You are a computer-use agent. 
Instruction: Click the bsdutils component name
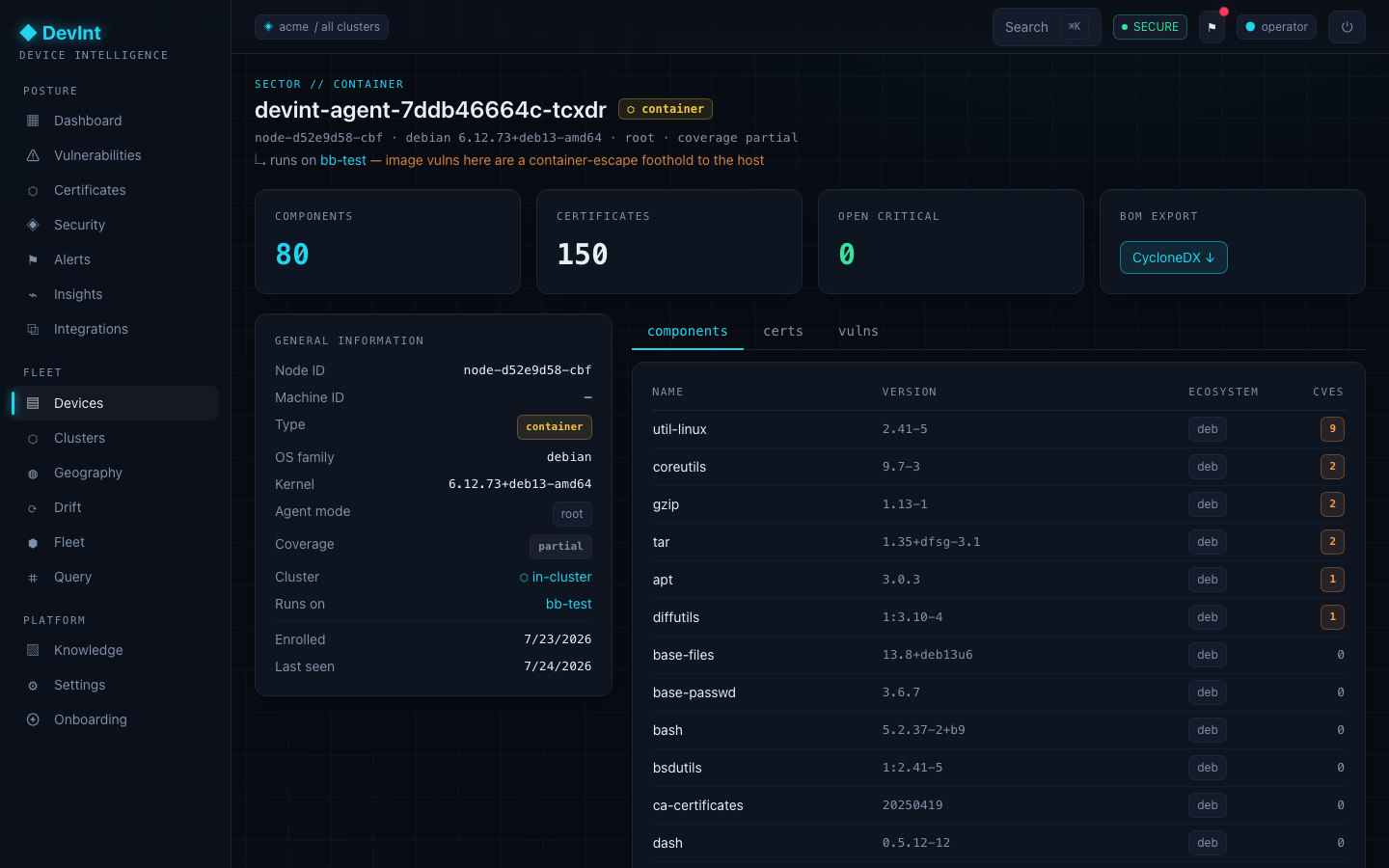[x=677, y=768]
